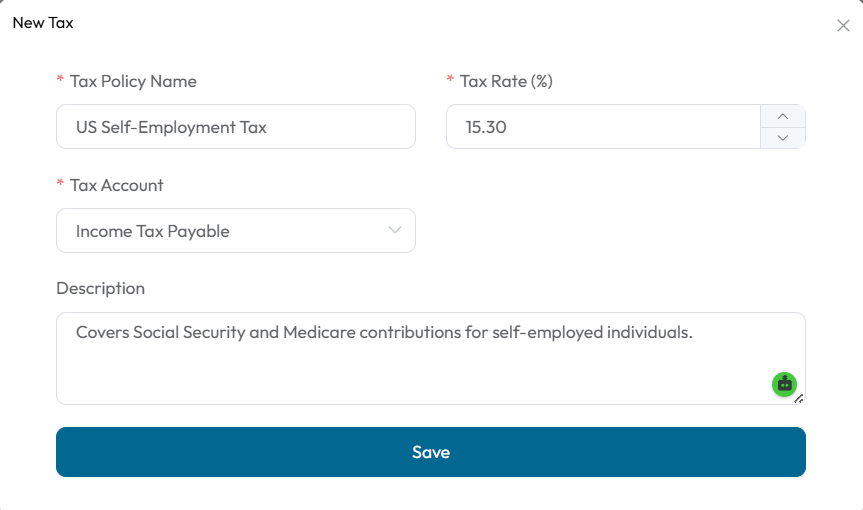Click the Tax Account label

tap(117, 185)
